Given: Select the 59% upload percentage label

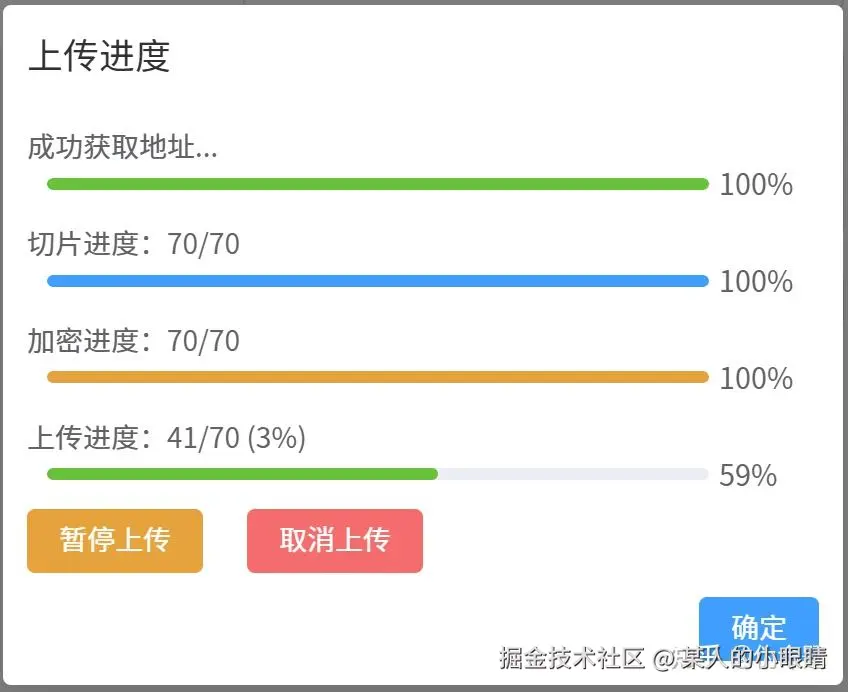Looking at the screenshot, I should (x=748, y=476).
